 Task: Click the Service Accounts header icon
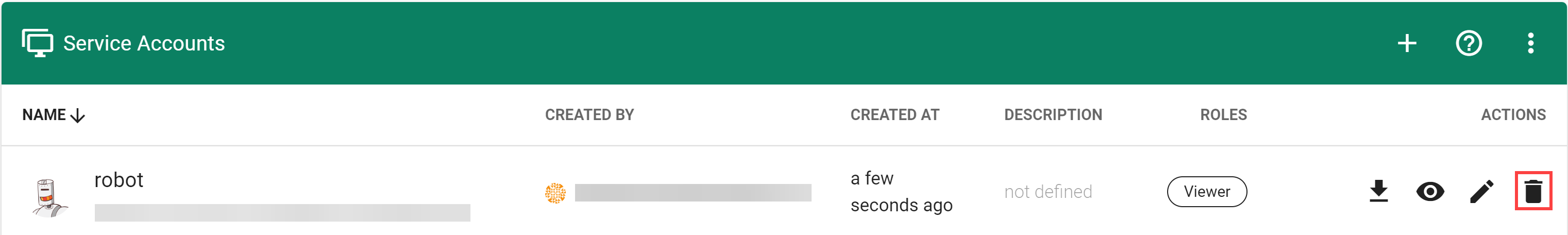click(x=37, y=43)
